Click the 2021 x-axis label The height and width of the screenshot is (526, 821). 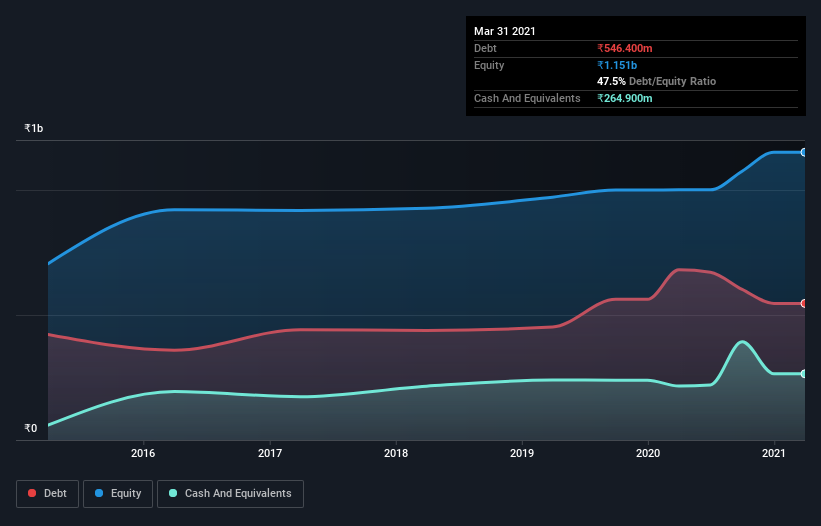pyautogui.click(x=774, y=453)
